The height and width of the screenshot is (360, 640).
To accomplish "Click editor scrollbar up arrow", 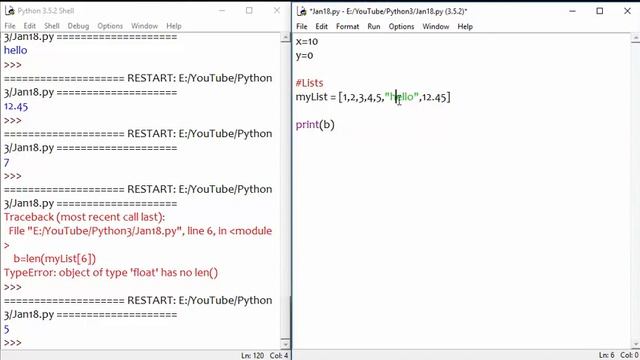I will tap(636, 38).
